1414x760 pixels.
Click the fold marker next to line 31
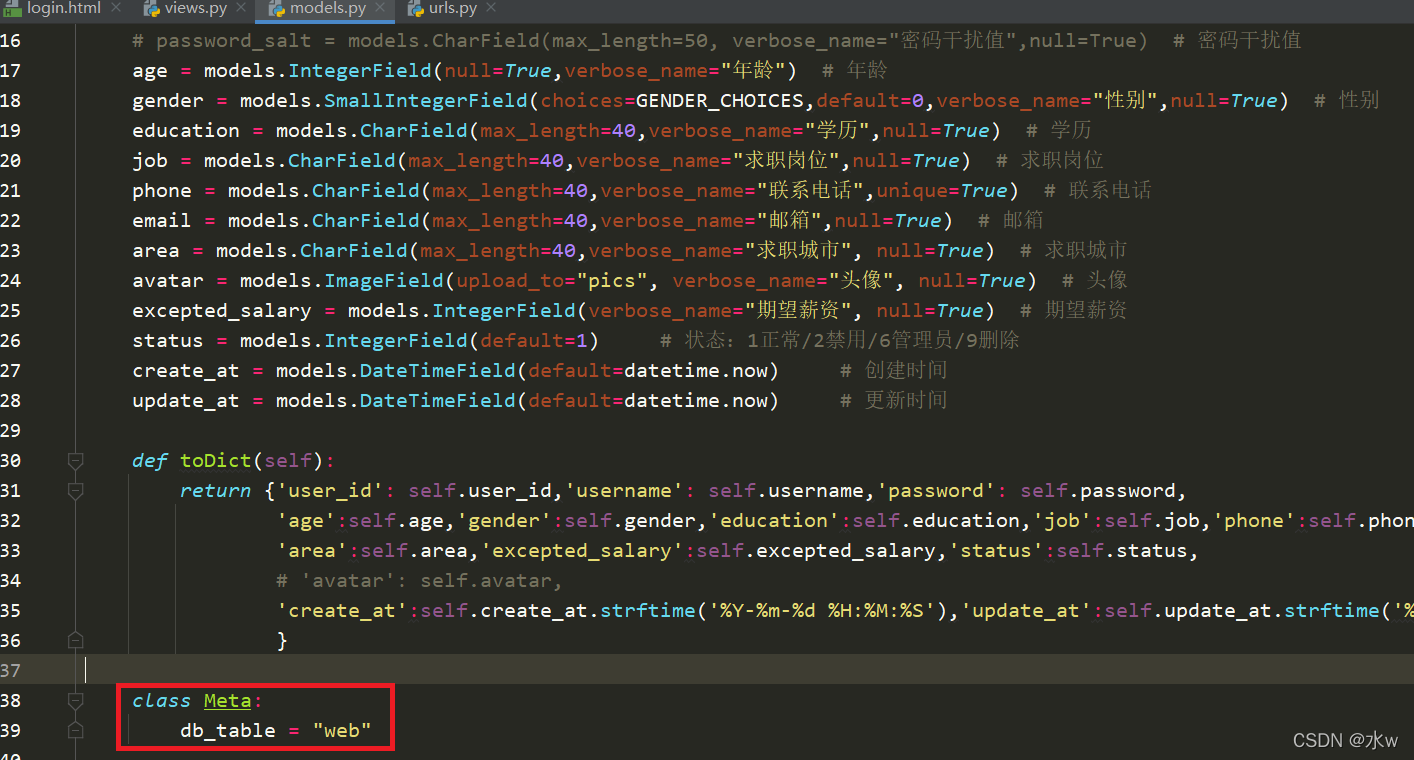(75, 490)
